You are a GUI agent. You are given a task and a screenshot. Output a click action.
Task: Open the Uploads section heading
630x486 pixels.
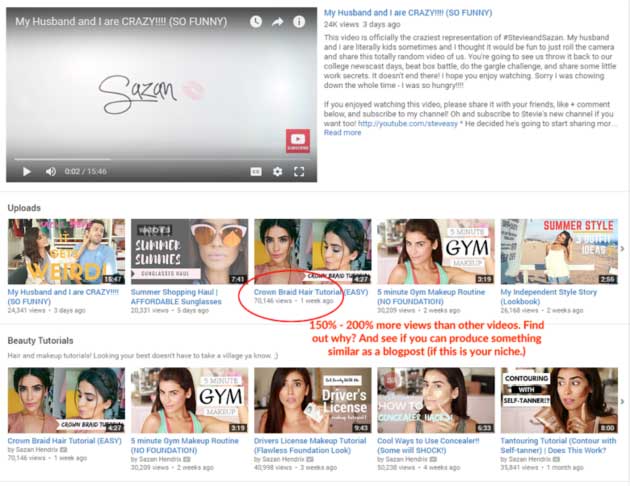[x=24, y=208]
